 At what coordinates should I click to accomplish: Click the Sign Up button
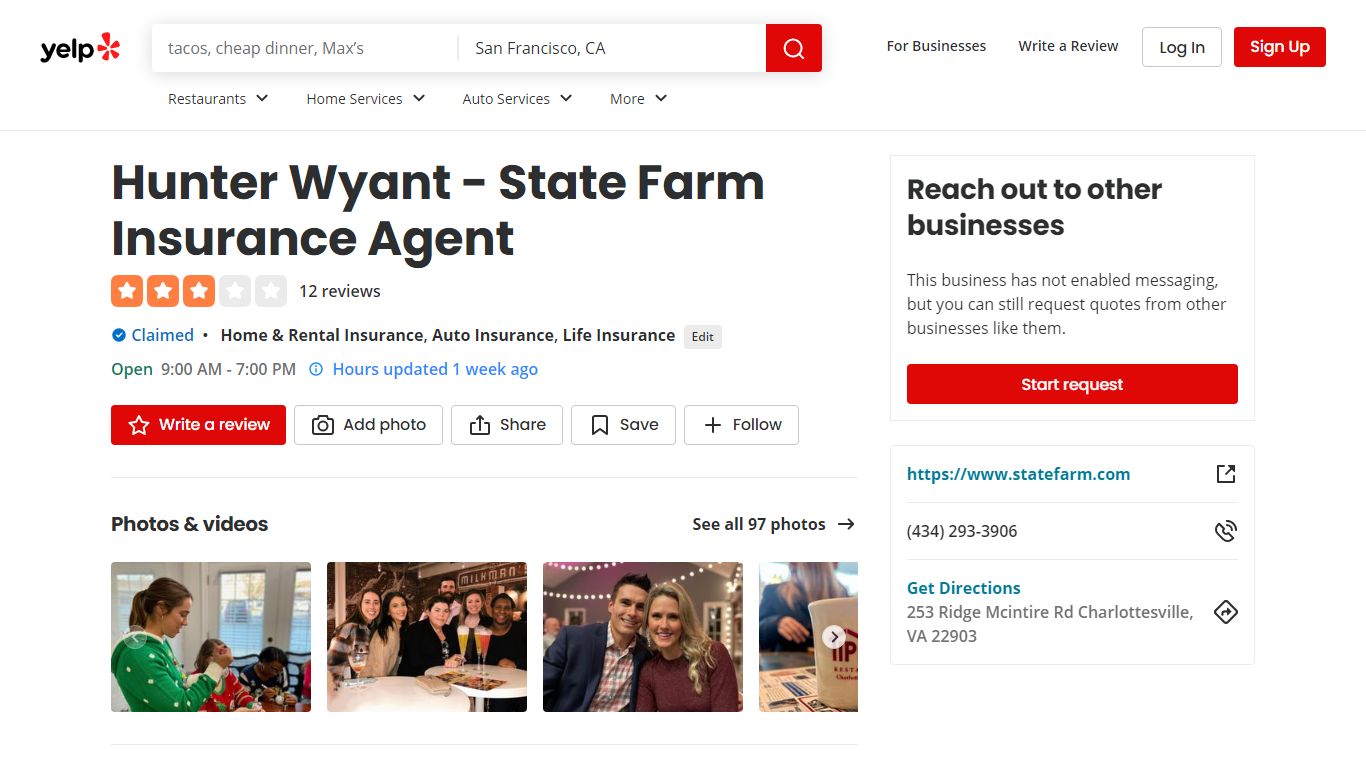1280,47
